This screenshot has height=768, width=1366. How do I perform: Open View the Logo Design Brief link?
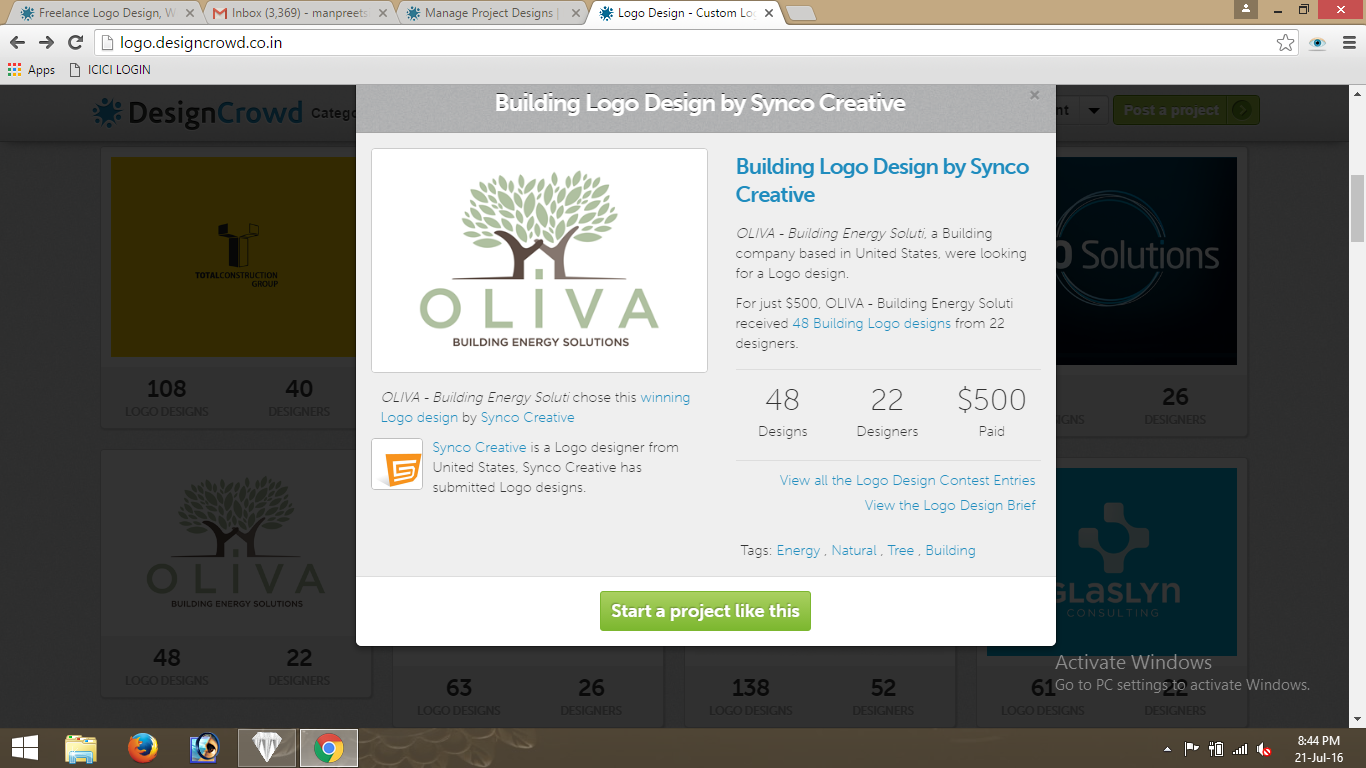[x=949, y=505]
